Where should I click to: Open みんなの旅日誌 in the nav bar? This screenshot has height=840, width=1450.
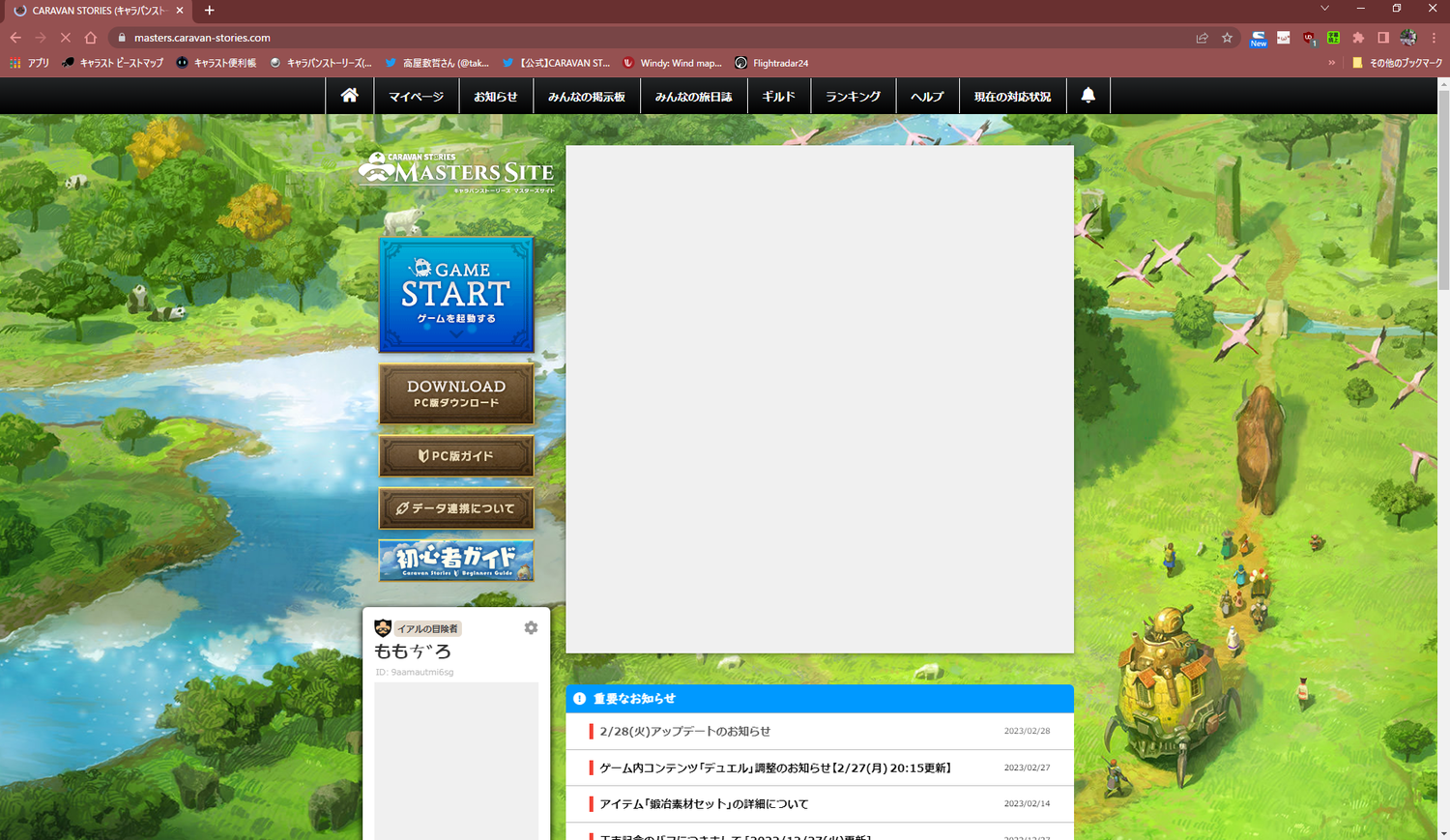[694, 97]
